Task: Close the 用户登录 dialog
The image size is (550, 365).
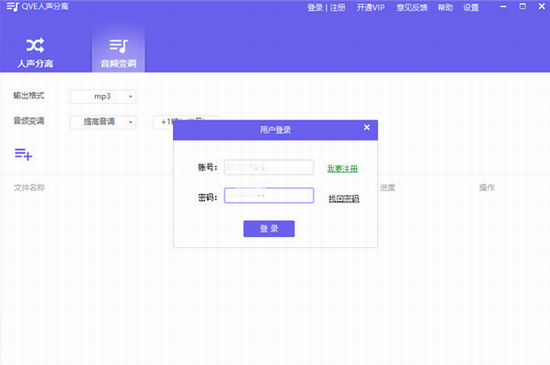Action: click(x=367, y=128)
